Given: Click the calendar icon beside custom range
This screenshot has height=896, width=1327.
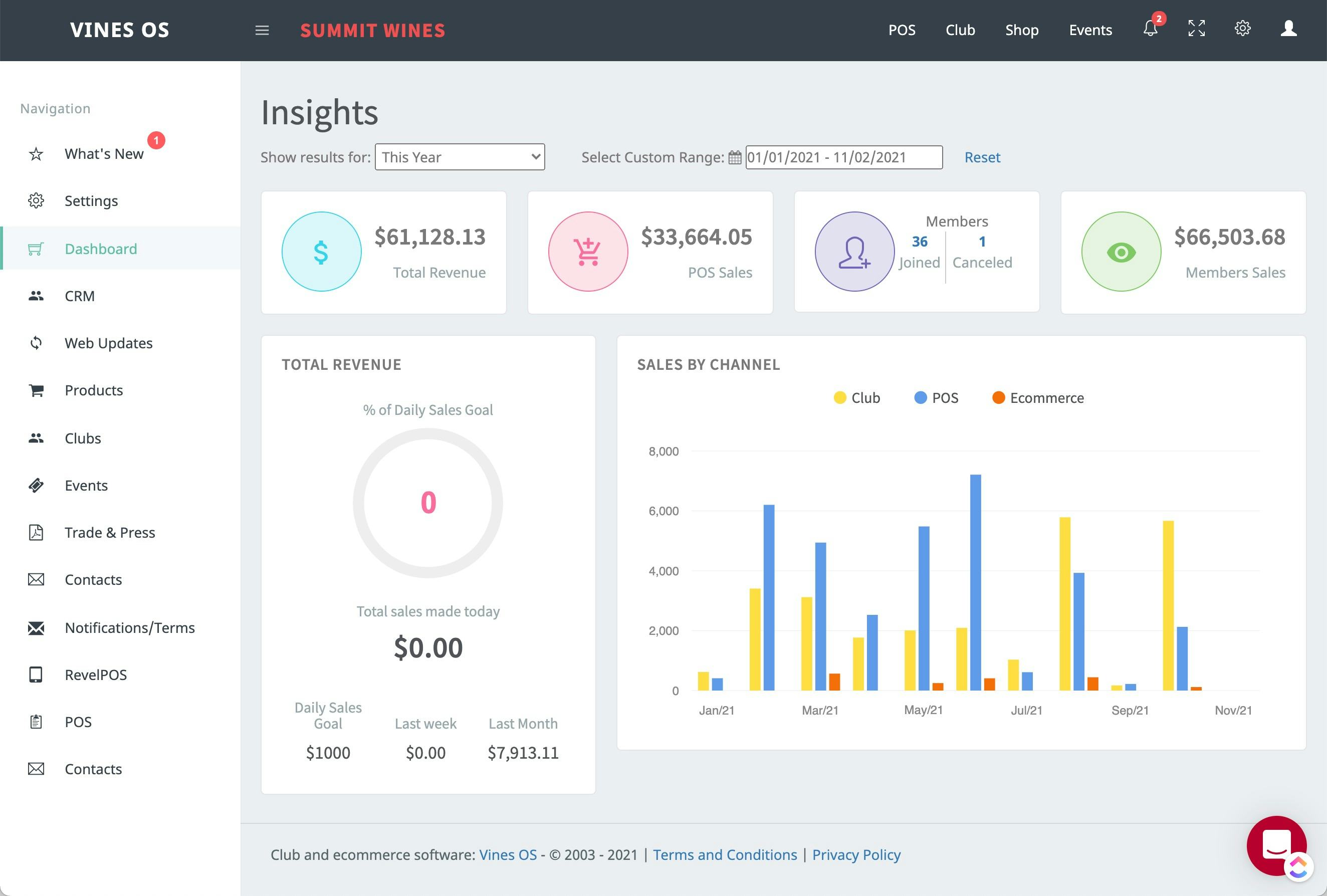Looking at the screenshot, I should (x=735, y=158).
